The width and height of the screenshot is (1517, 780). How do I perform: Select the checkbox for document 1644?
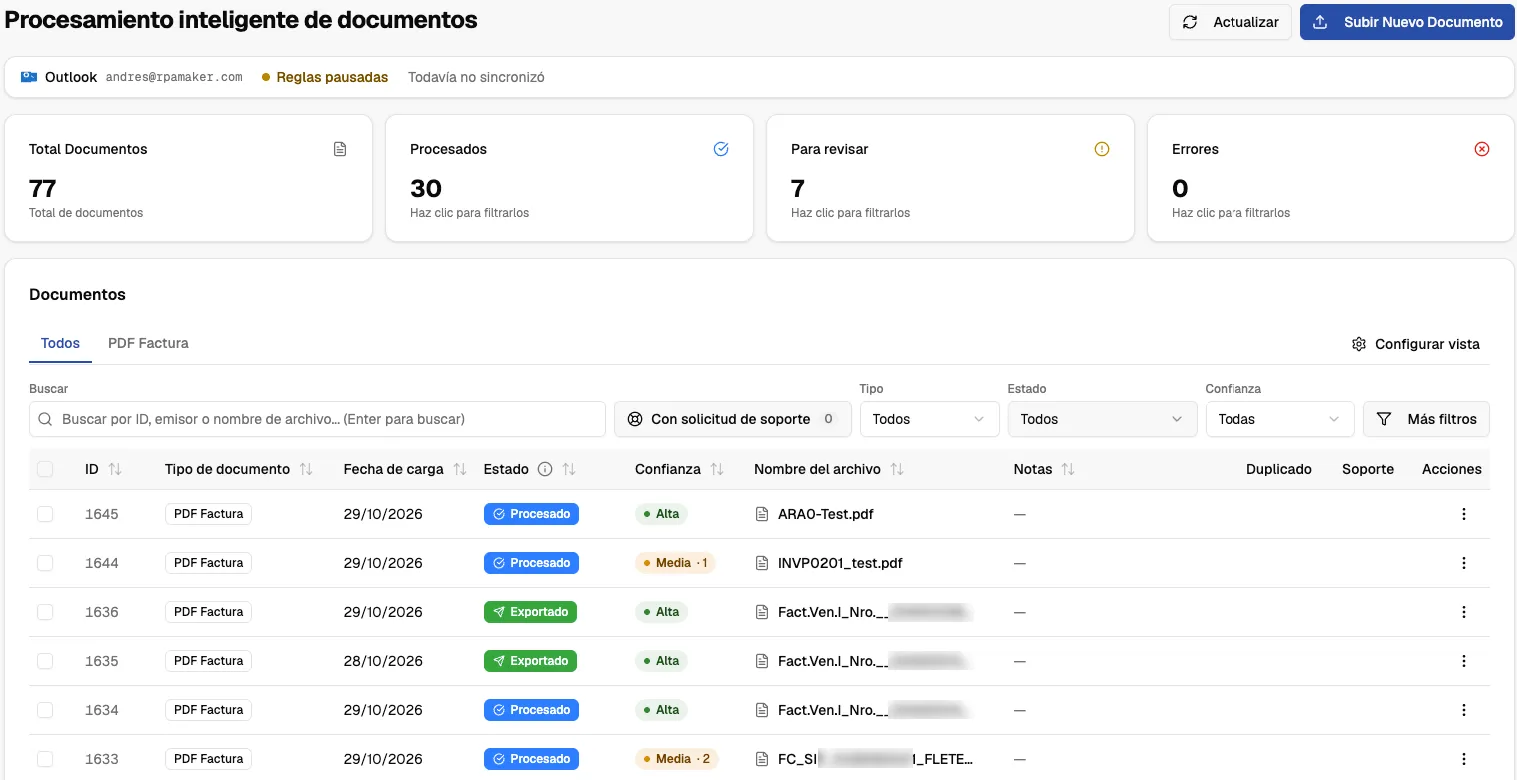pos(45,563)
